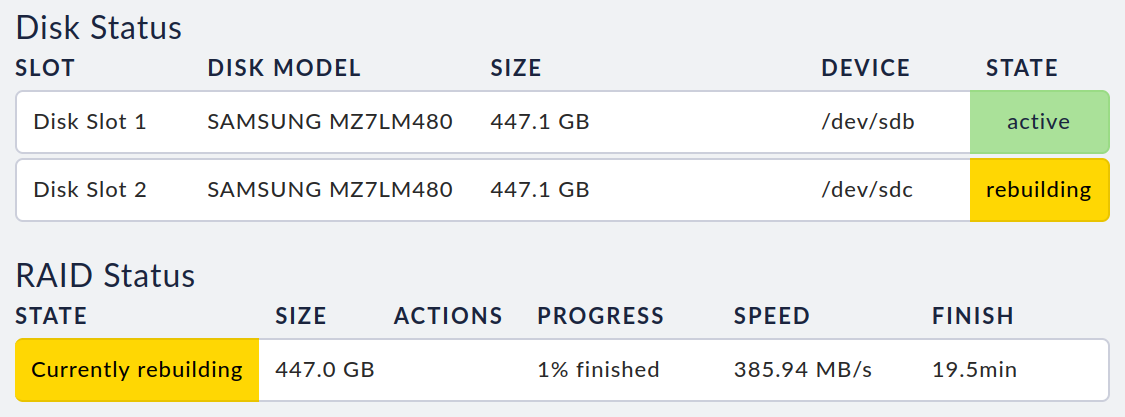The image size is (1125, 417).
Task: Click the 19.5min finish time value
Action: 974,370
